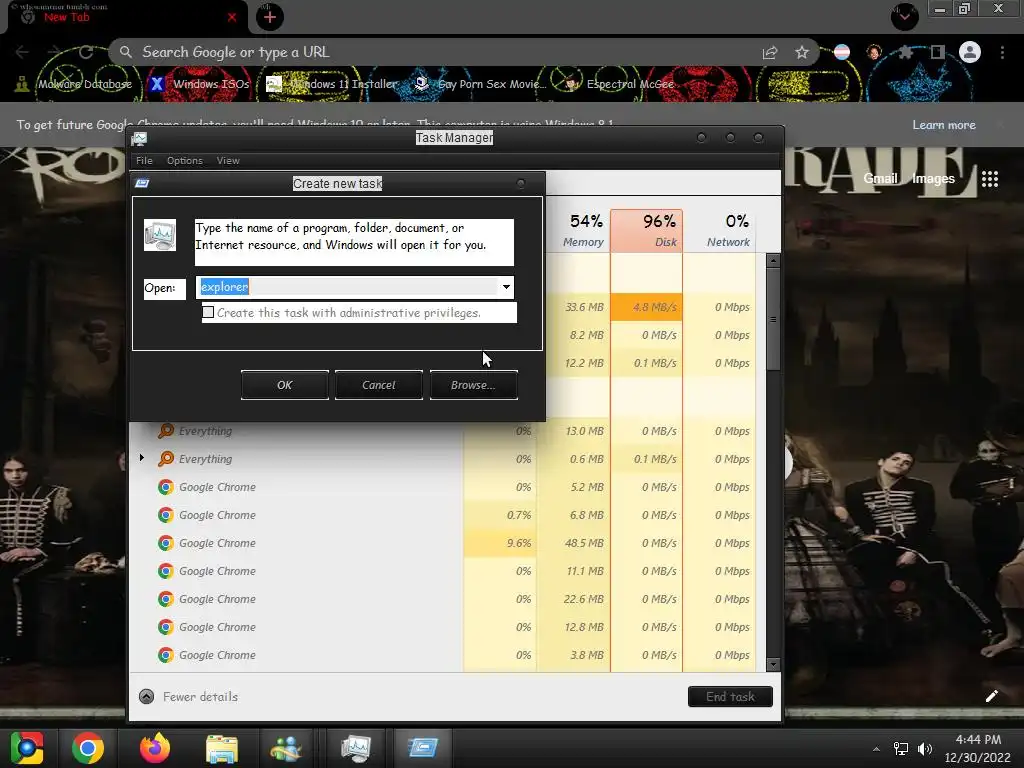Open Google apps grid icon
This screenshot has width=1024, height=768.
pyautogui.click(x=990, y=179)
